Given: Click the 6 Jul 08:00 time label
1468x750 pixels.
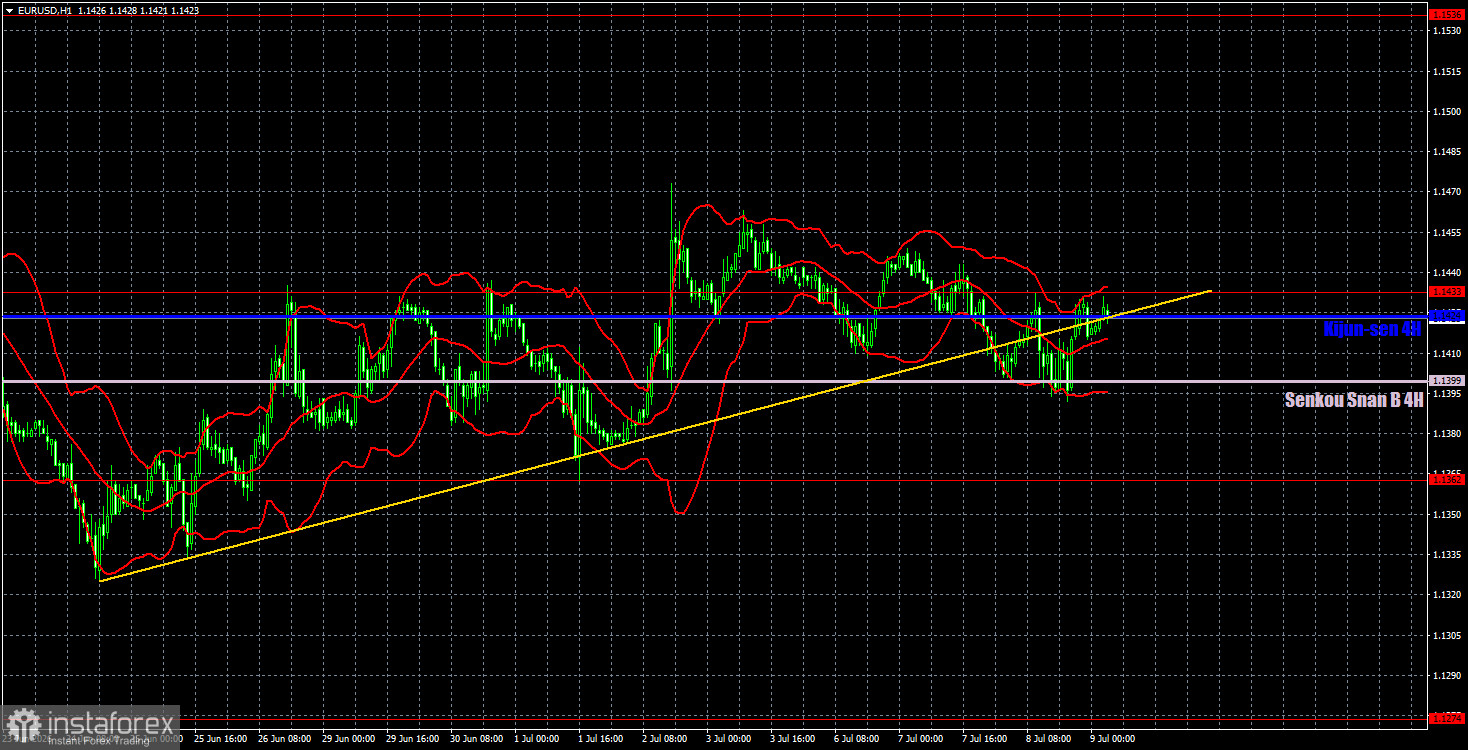Looking at the screenshot, I should [x=859, y=739].
